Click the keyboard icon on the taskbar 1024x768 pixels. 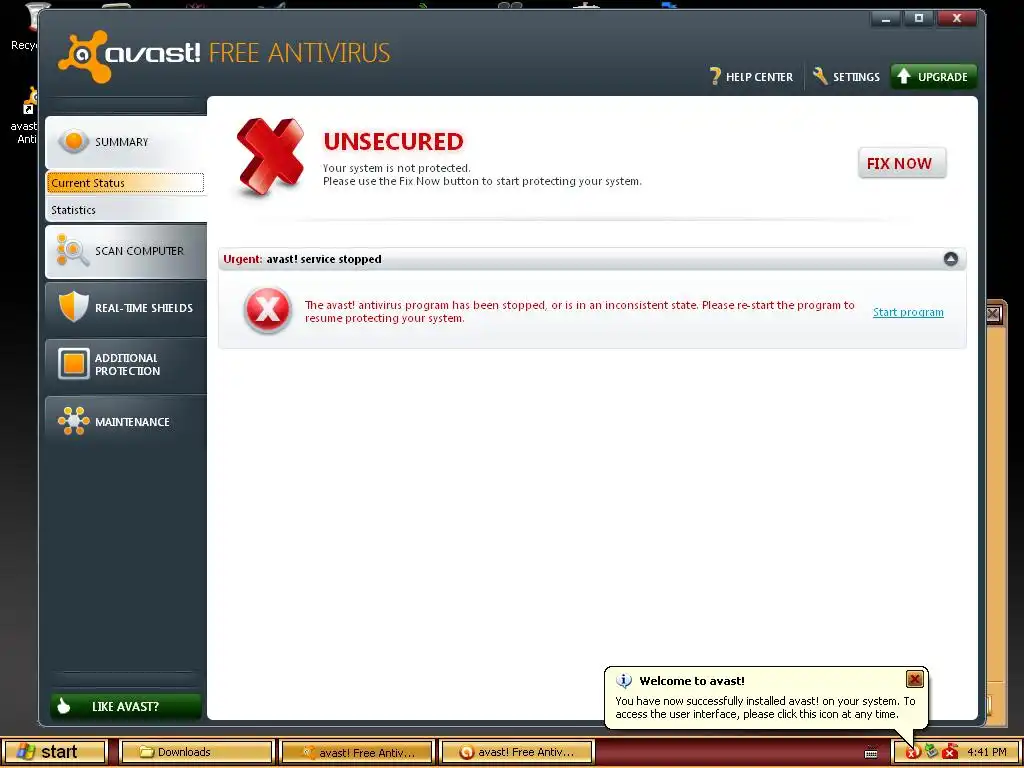pos(871,753)
